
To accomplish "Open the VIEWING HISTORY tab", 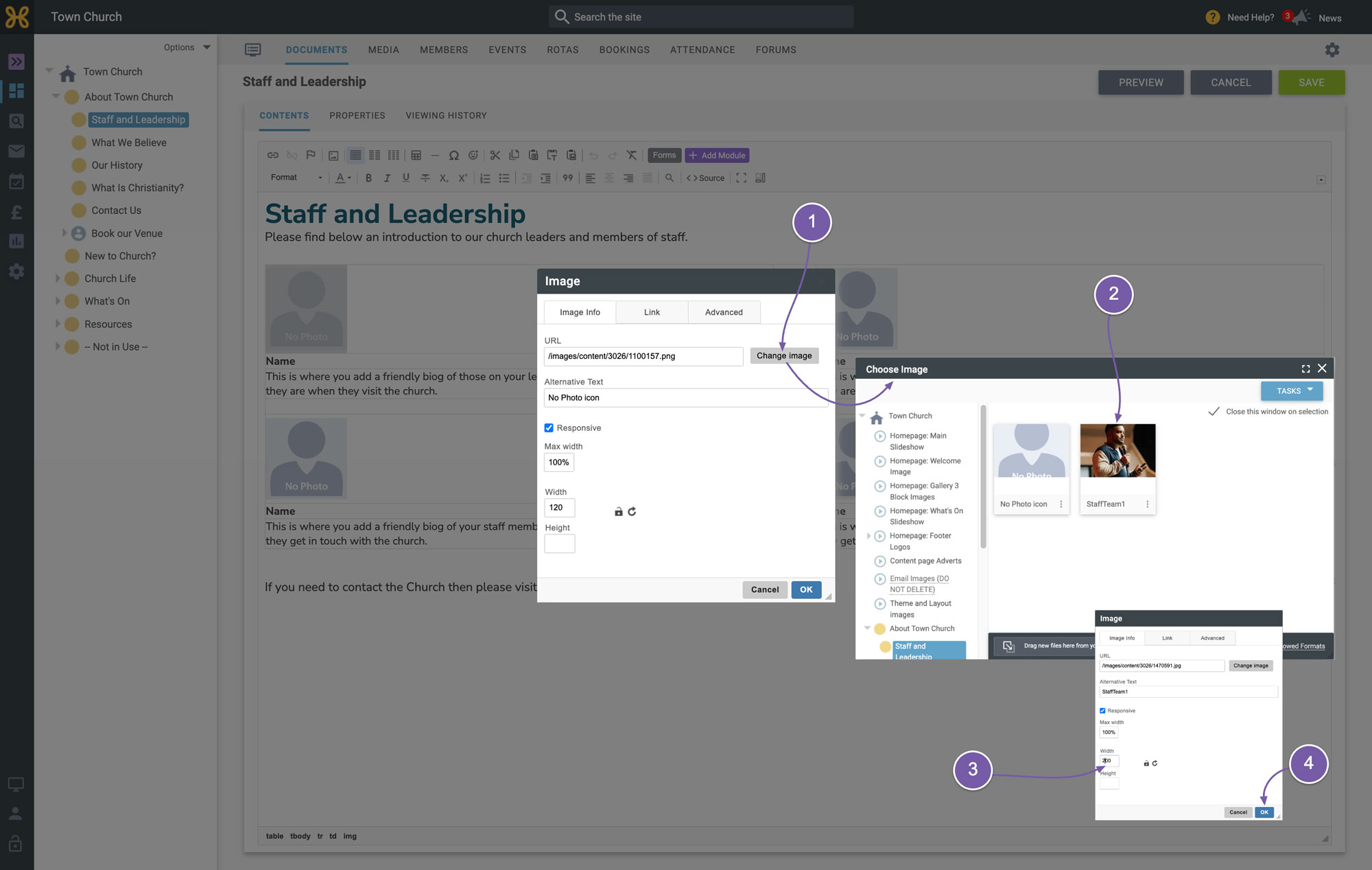I will pyautogui.click(x=446, y=115).
